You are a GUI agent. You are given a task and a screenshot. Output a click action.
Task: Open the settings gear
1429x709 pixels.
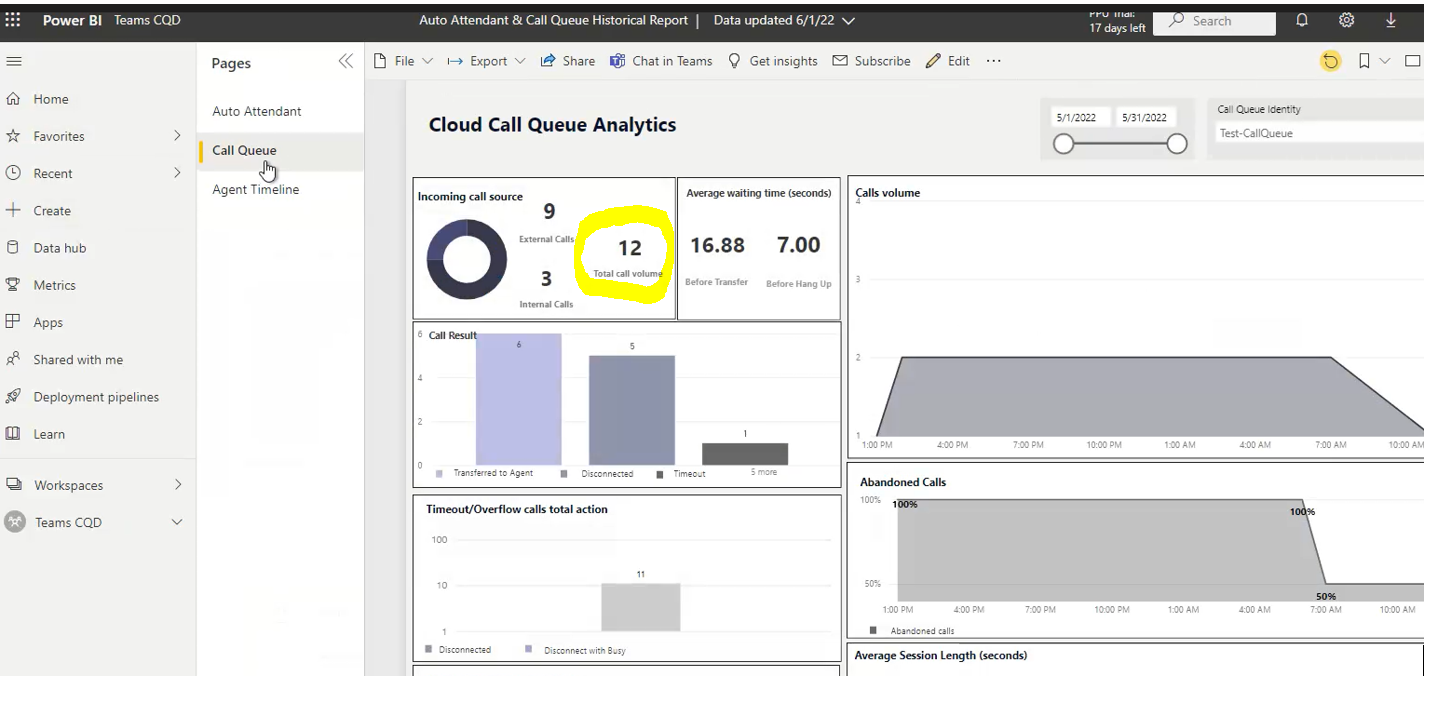point(1347,20)
